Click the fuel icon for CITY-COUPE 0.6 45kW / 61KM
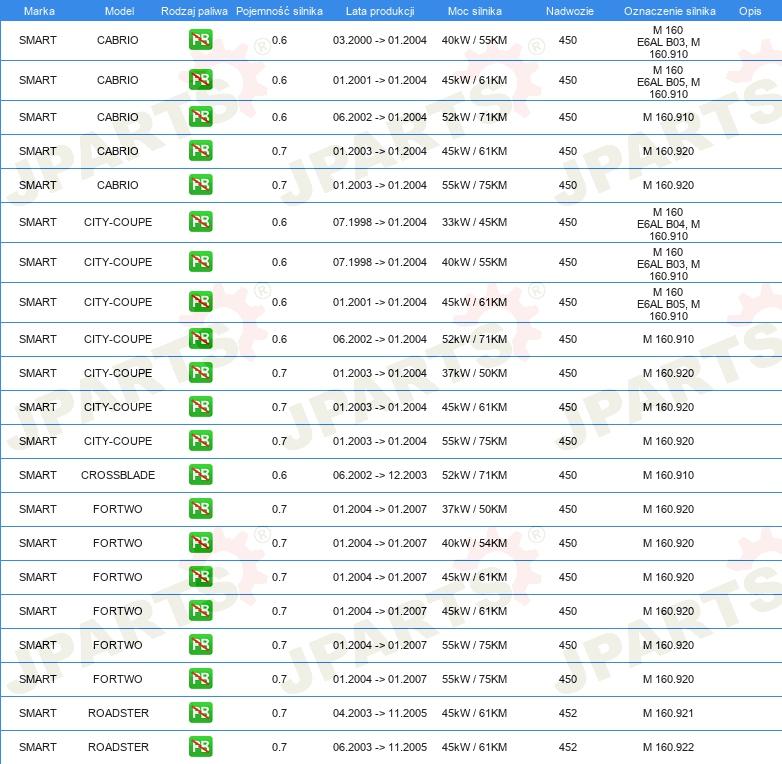This screenshot has width=782, height=764. coord(200,302)
